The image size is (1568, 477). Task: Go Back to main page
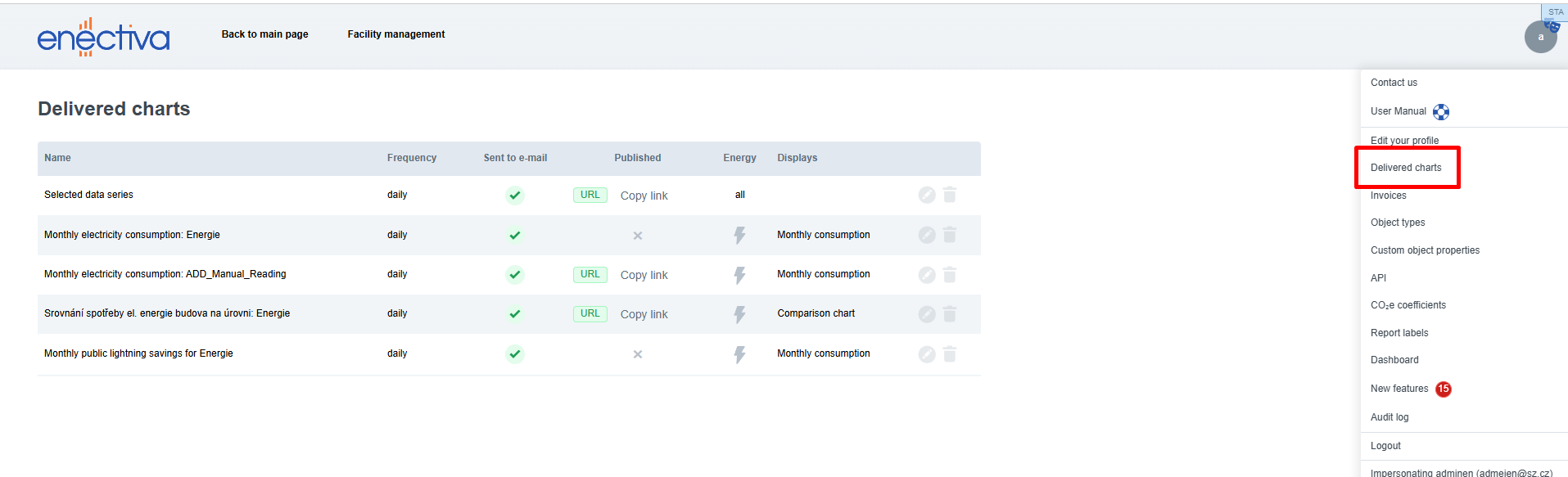[x=264, y=34]
